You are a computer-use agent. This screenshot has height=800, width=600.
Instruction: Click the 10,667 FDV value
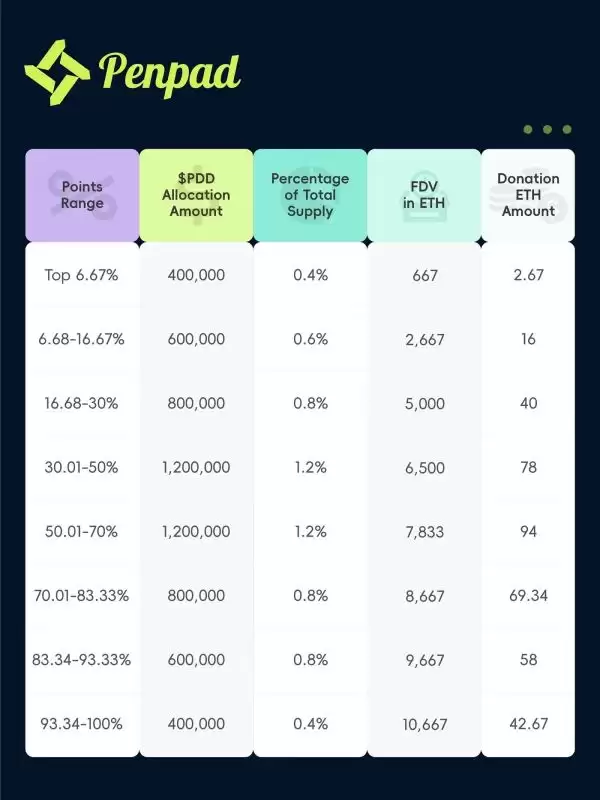tap(425, 724)
